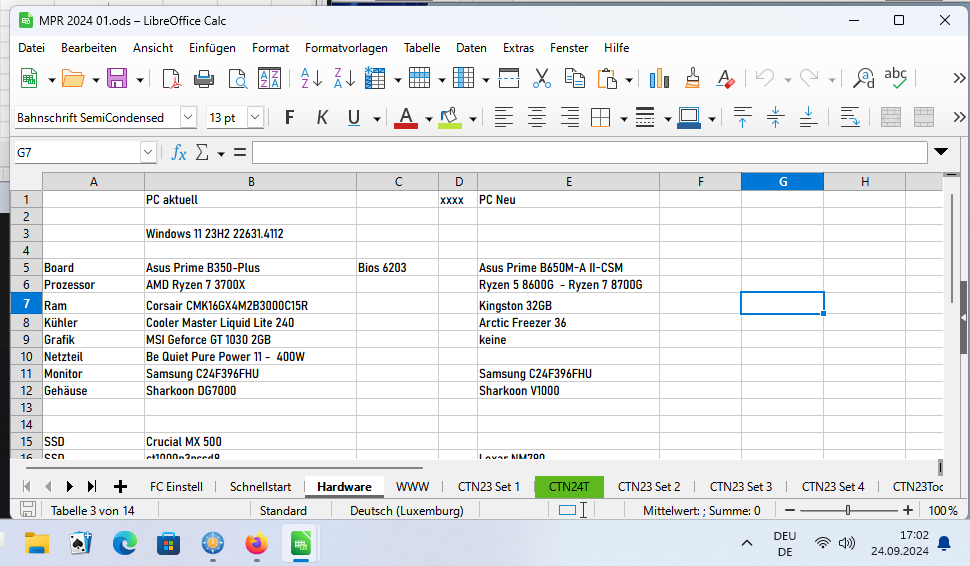The width and height of the screenshot is (970, 566).
Task: Run the spelling check icon
Action: pyautogui.click(x=895, y=78)
